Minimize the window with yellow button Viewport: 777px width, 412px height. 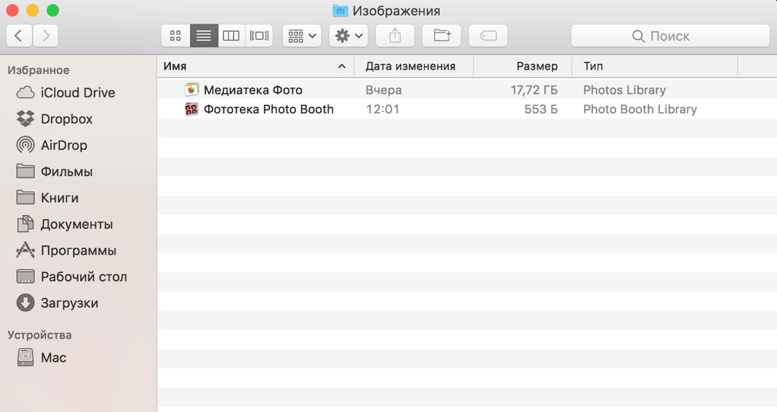pyautogui.click(x=32, y=10)
